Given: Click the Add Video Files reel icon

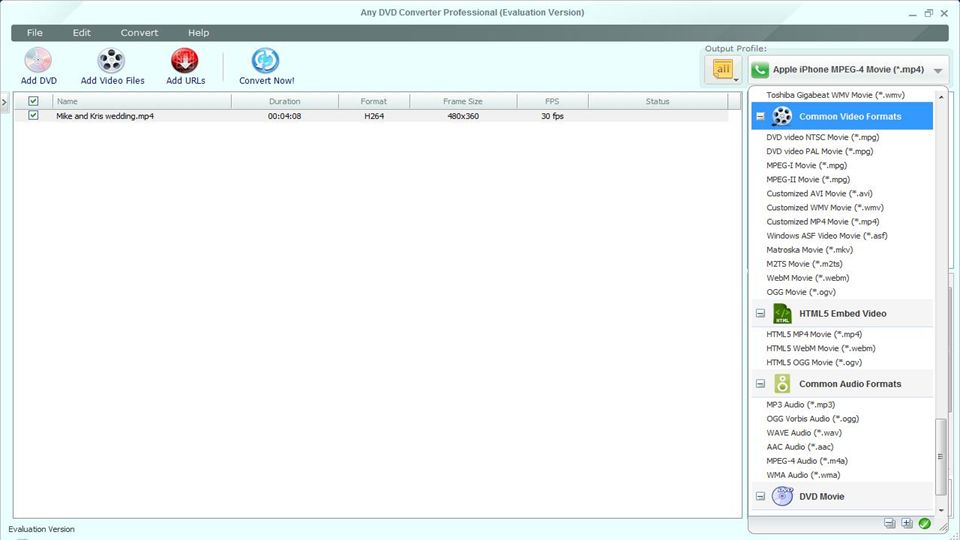Looking at the screenshot, I should tap(111, 61).
